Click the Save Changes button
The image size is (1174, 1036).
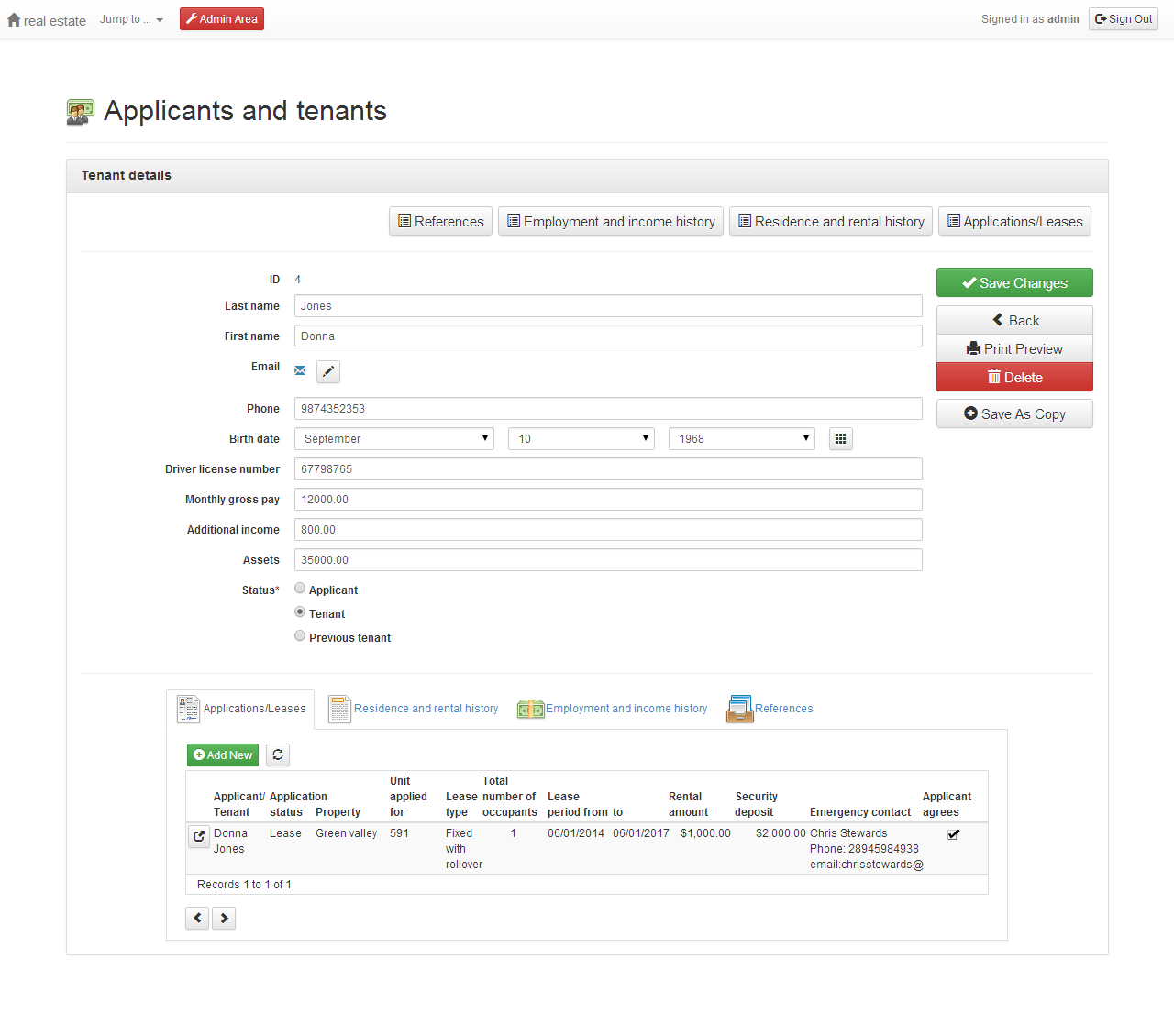1014,282
